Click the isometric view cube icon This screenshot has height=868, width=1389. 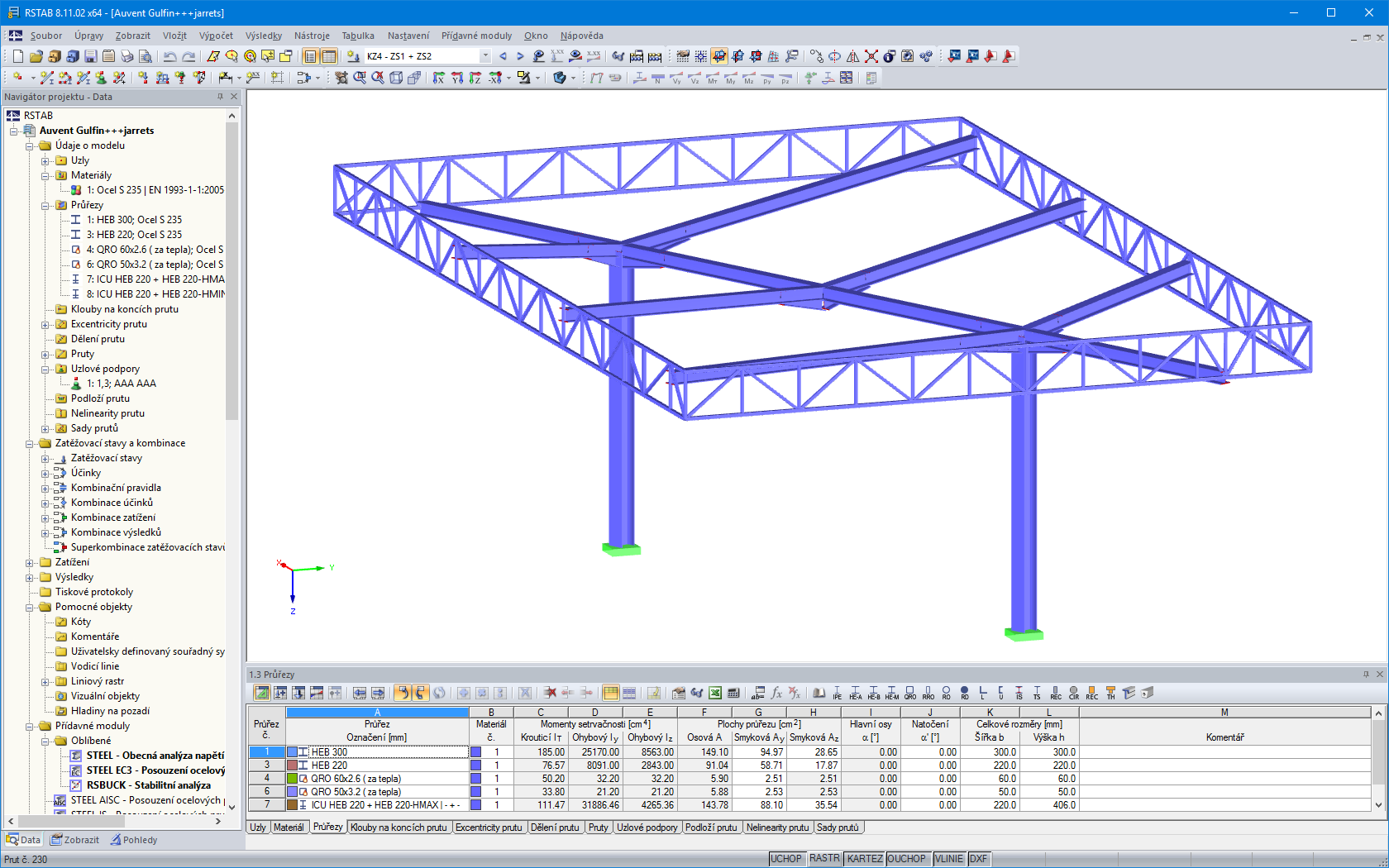coord(396,78)
